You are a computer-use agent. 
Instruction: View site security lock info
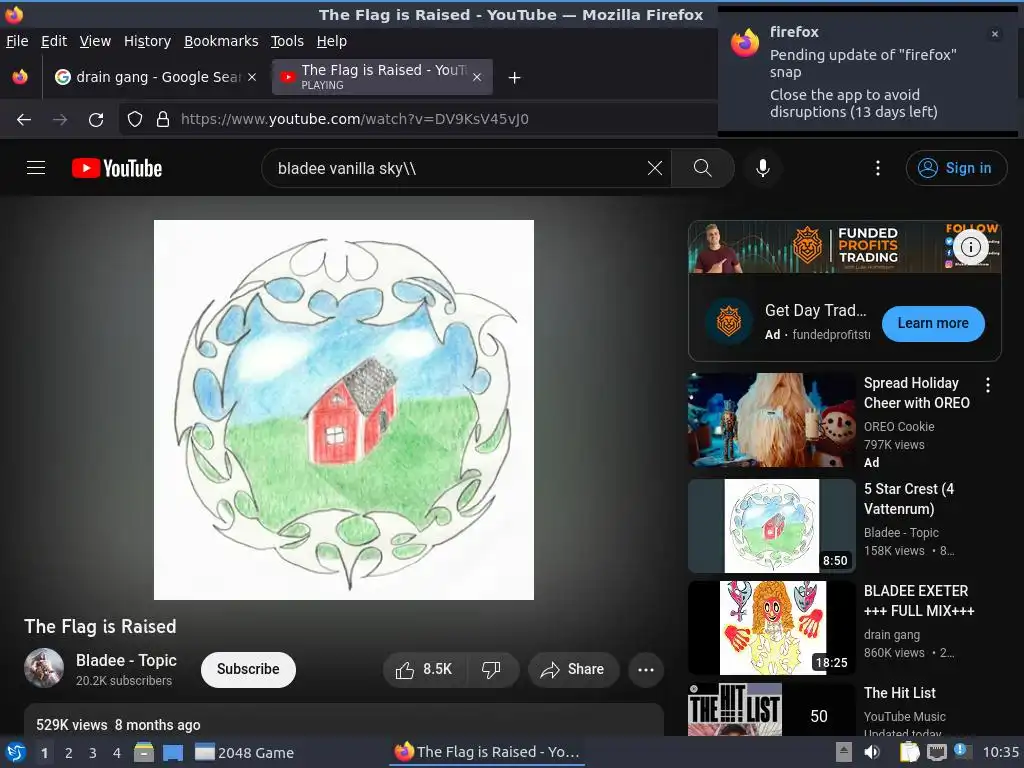[163, 120]
